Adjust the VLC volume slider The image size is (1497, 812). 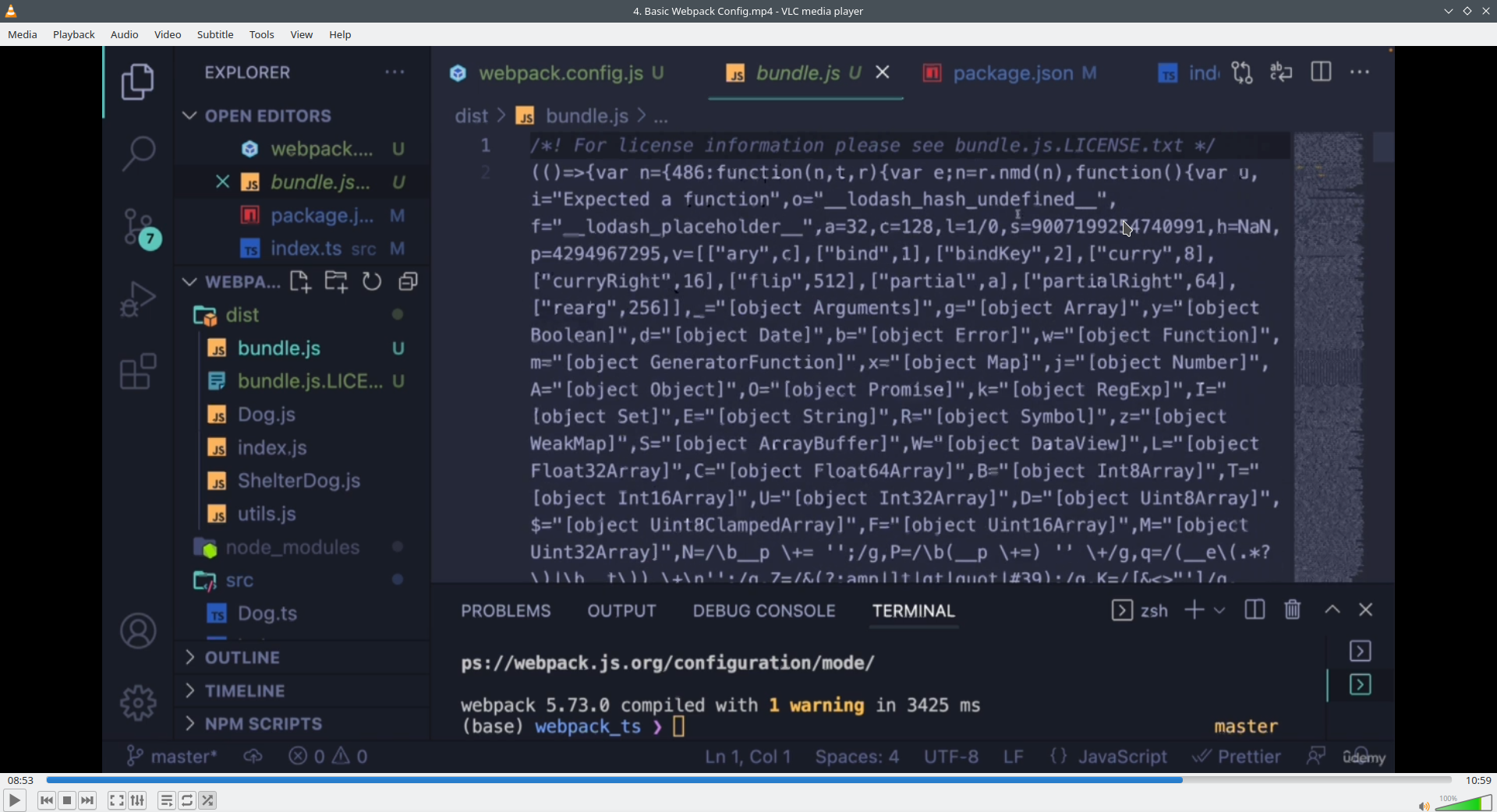[x=1463, y=803]
